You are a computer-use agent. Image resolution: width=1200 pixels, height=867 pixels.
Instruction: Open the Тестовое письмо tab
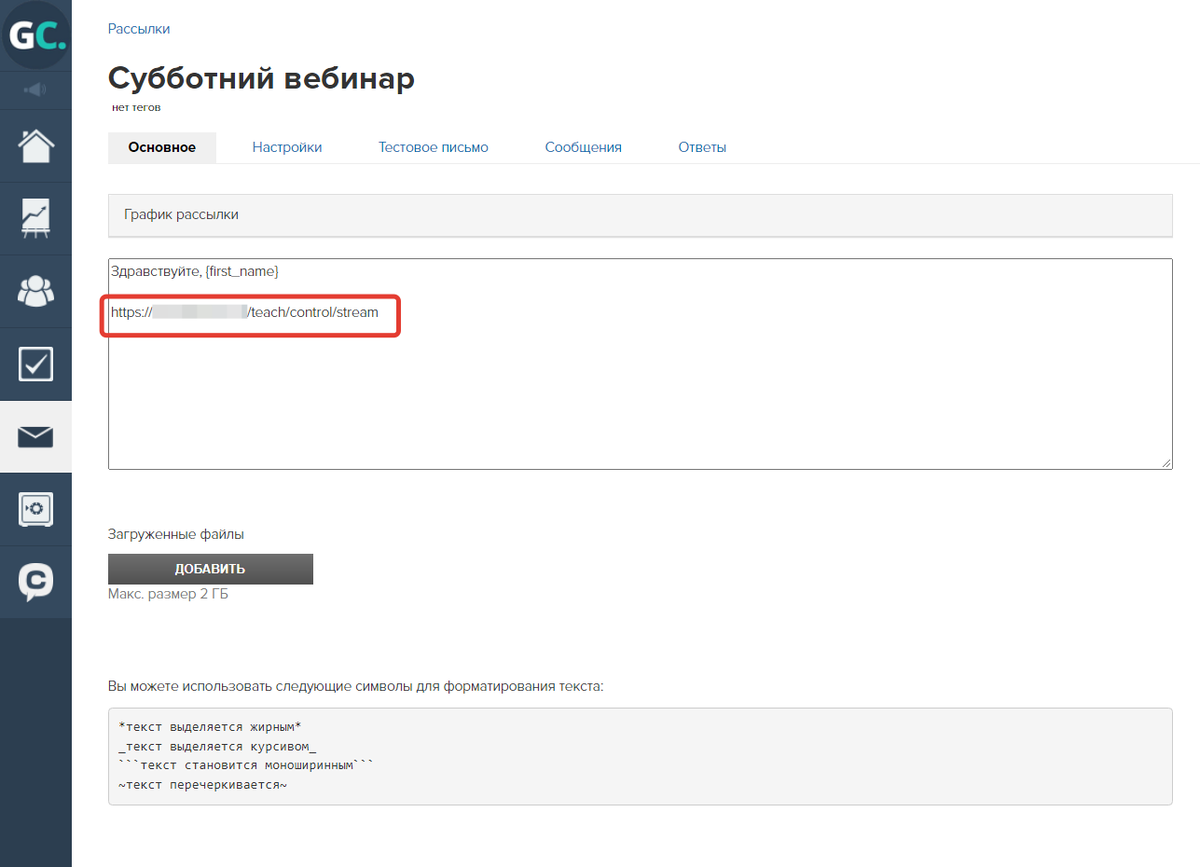(433, 147)
